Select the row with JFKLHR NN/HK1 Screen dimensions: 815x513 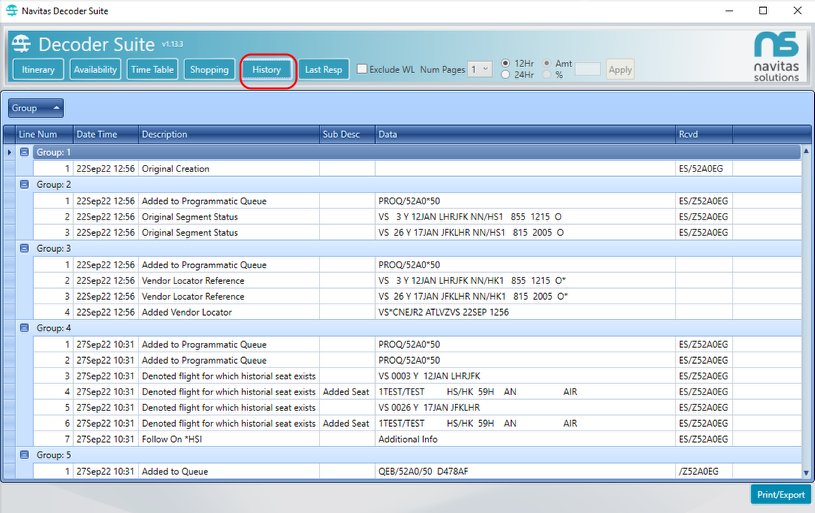click(x=417, y=296)
